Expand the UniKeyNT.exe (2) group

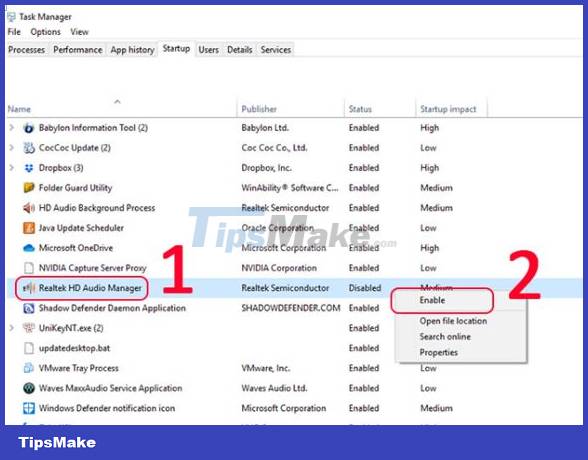tap(12, 328)
